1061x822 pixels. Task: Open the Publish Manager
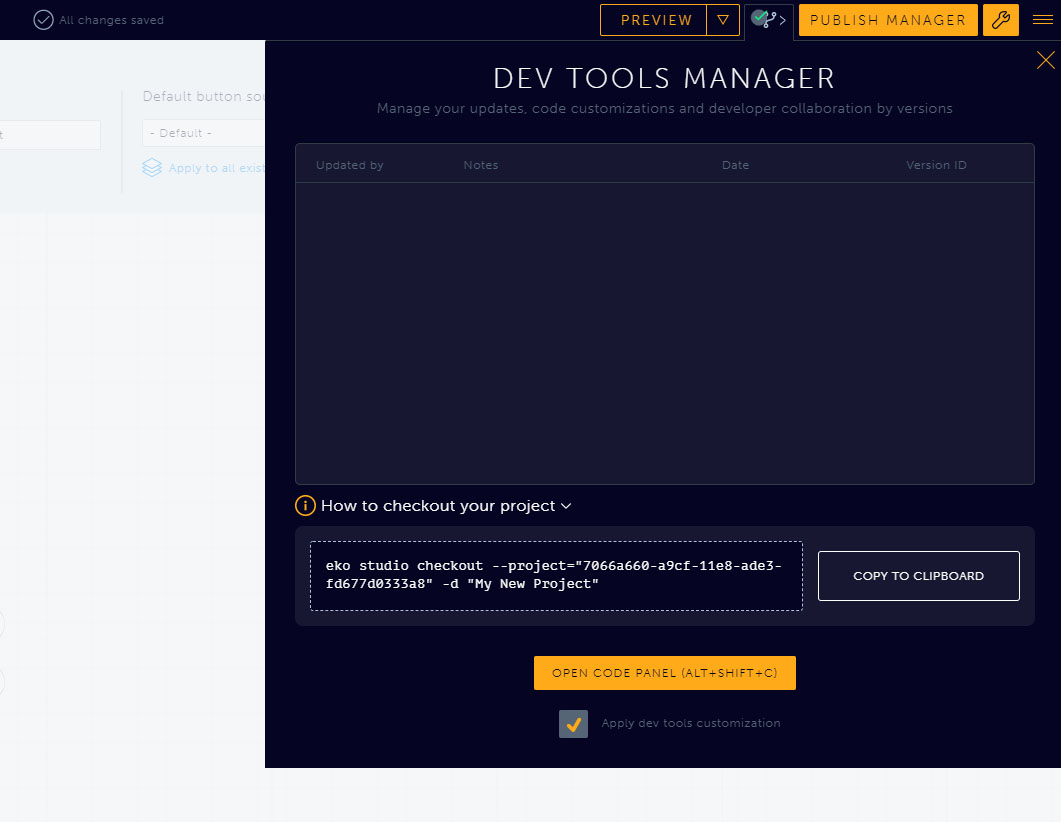click(888, 20)
